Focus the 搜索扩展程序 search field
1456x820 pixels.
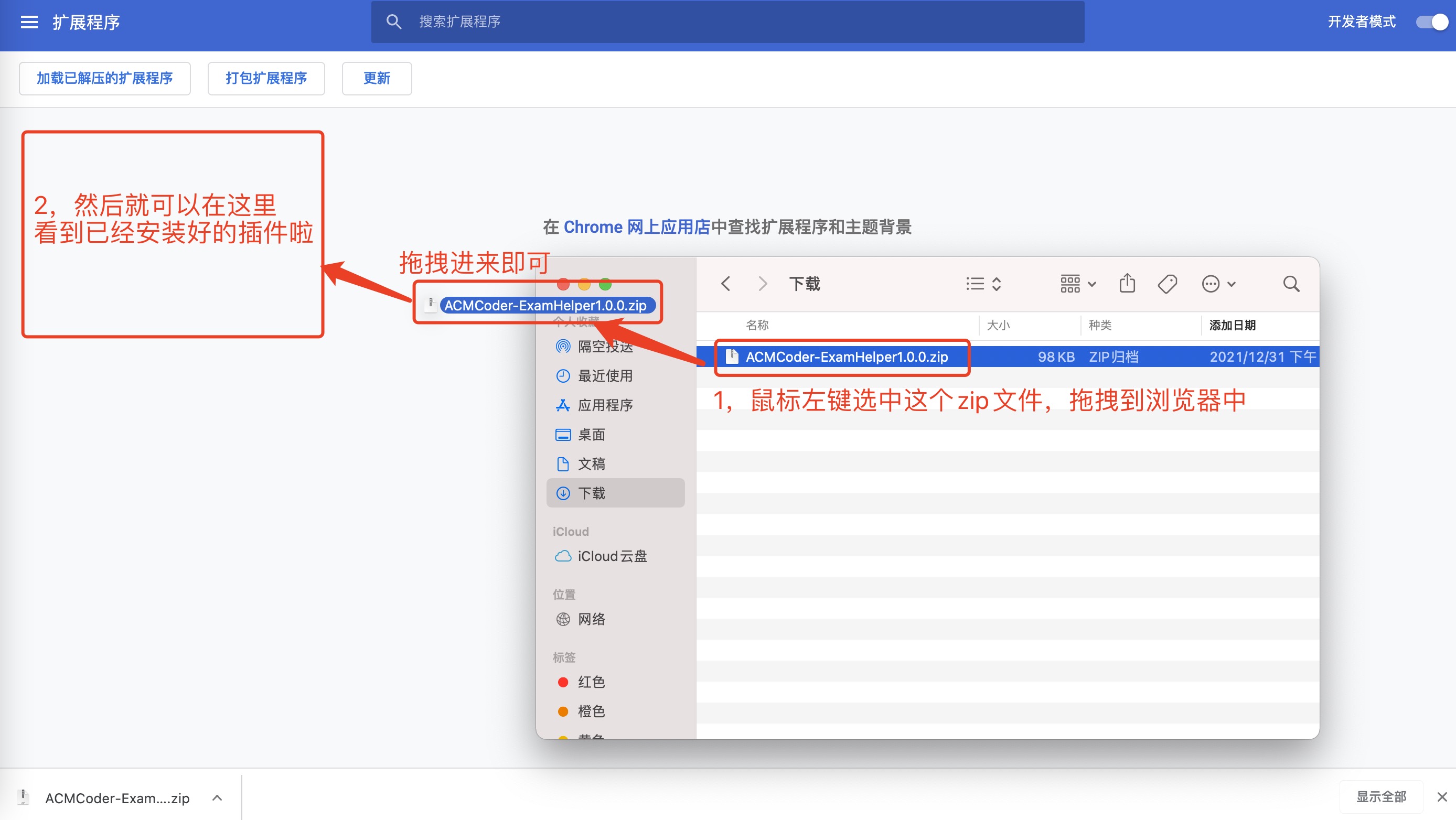pyautogui.click(x=727, y=22)
